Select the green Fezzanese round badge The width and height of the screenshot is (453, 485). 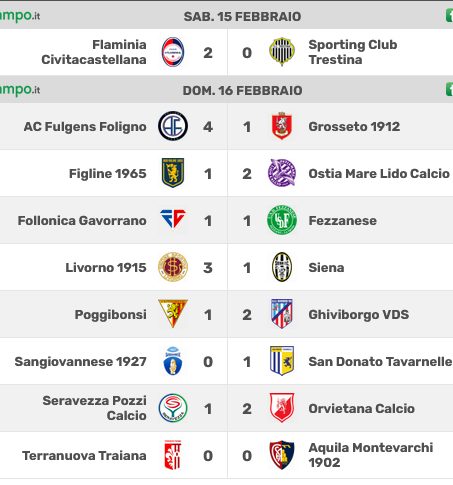tap(282, 220)
